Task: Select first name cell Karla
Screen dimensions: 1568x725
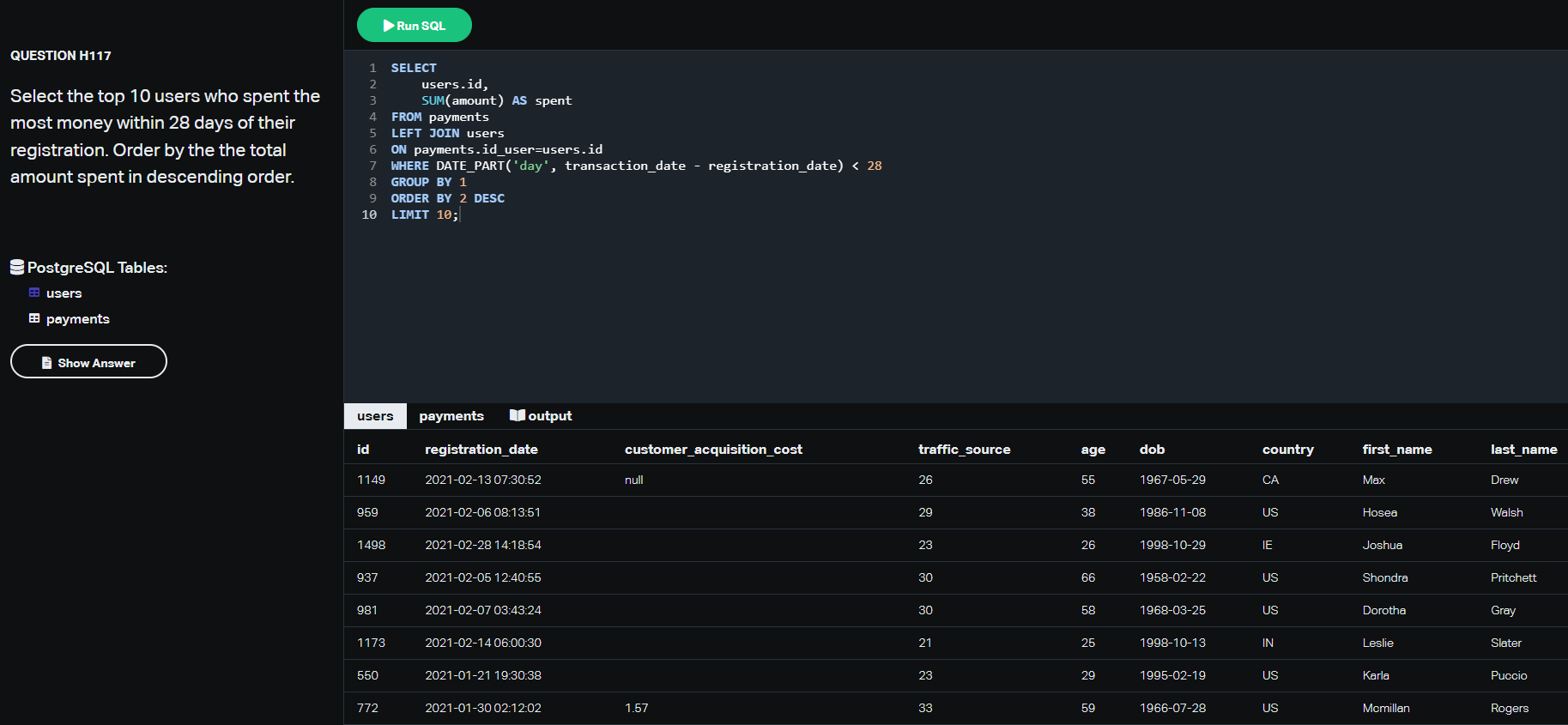Action: (1376, 675)
